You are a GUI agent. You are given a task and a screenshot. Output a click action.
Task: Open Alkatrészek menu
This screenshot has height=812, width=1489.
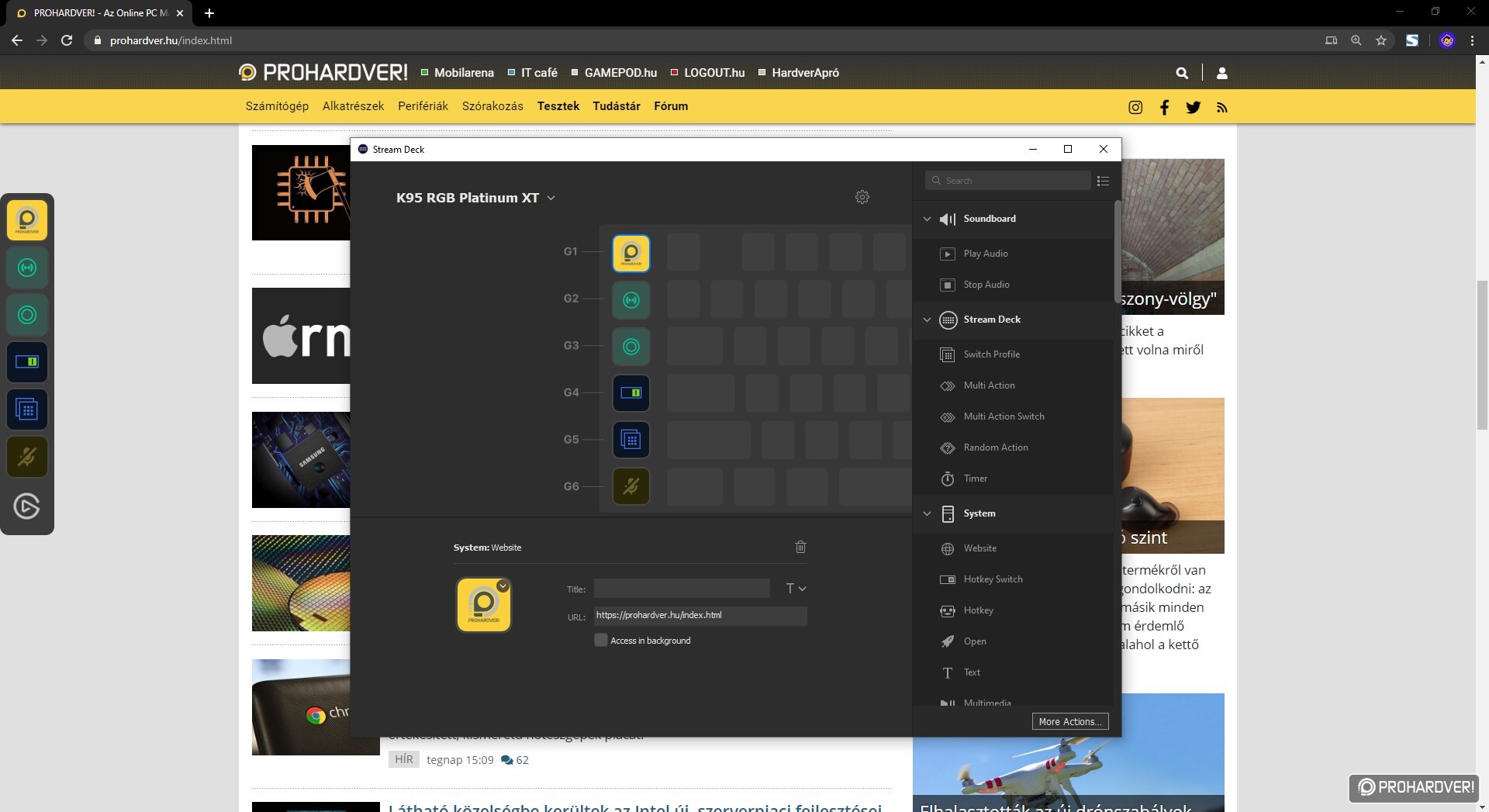(353, 106)
